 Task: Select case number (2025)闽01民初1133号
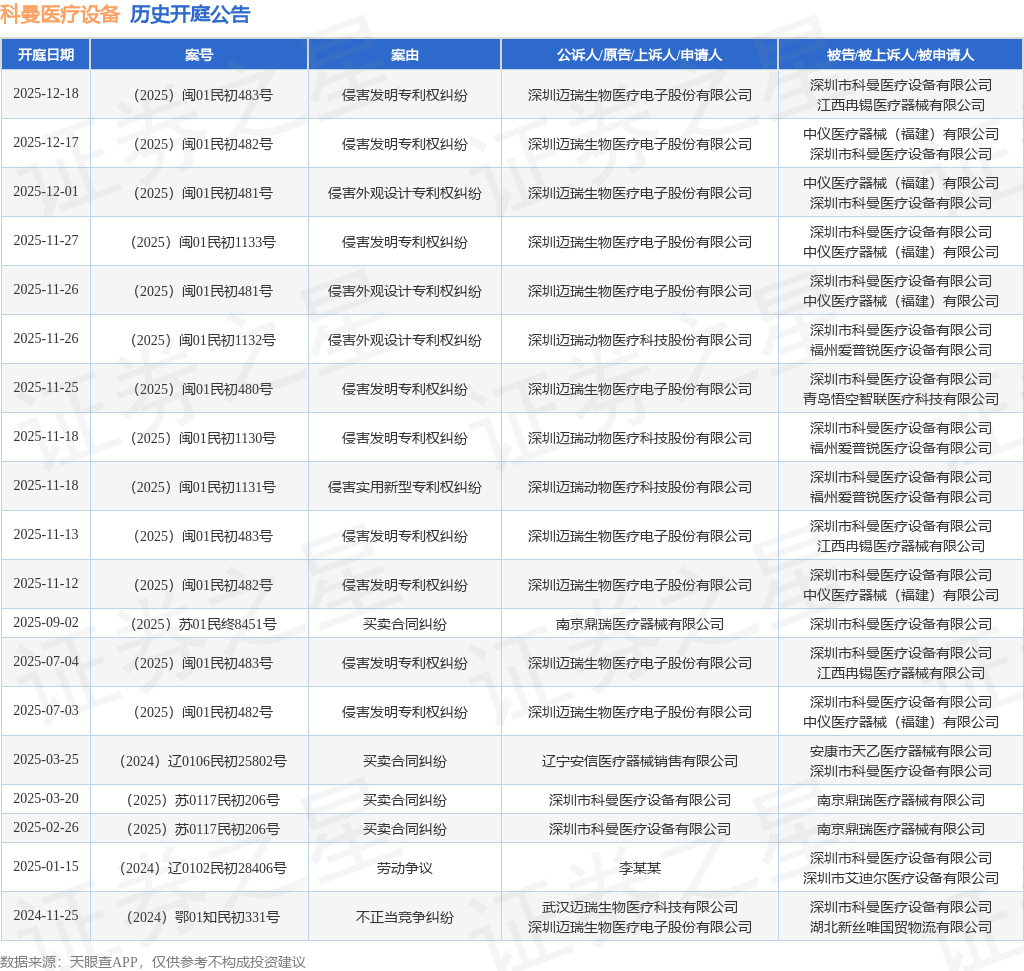click(203, 242)
